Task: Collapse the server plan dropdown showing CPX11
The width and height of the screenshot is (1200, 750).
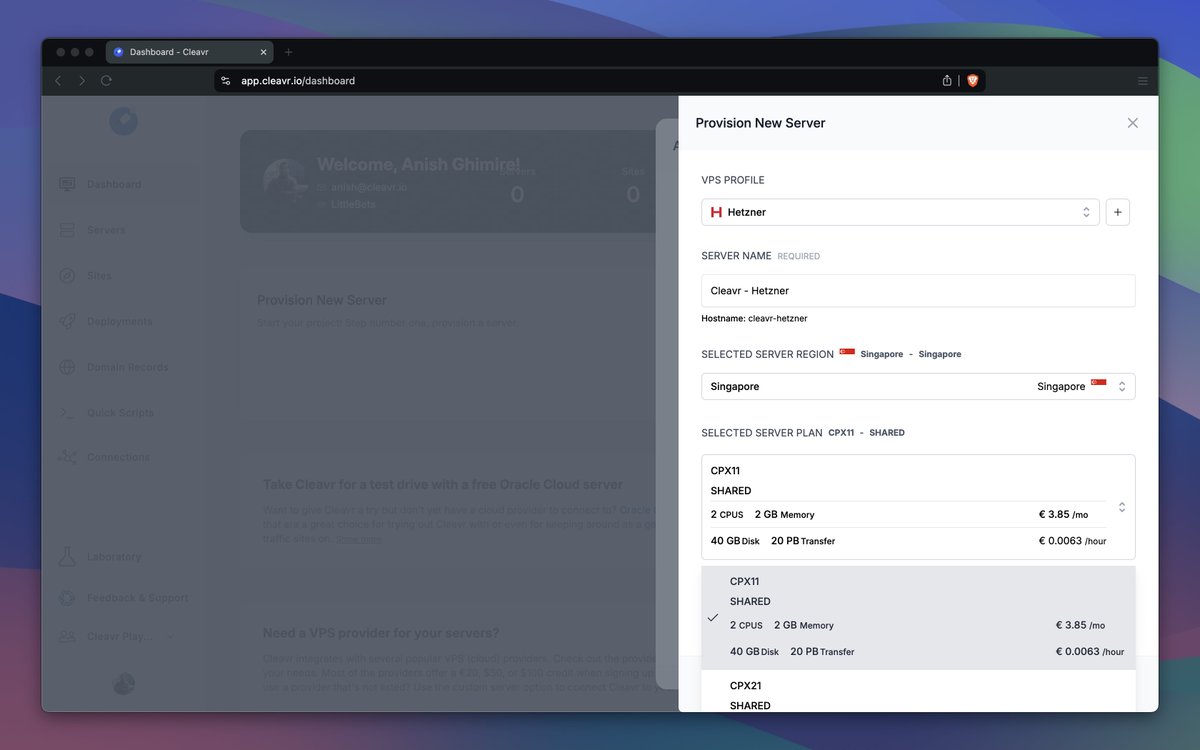Action: point(918,507)
